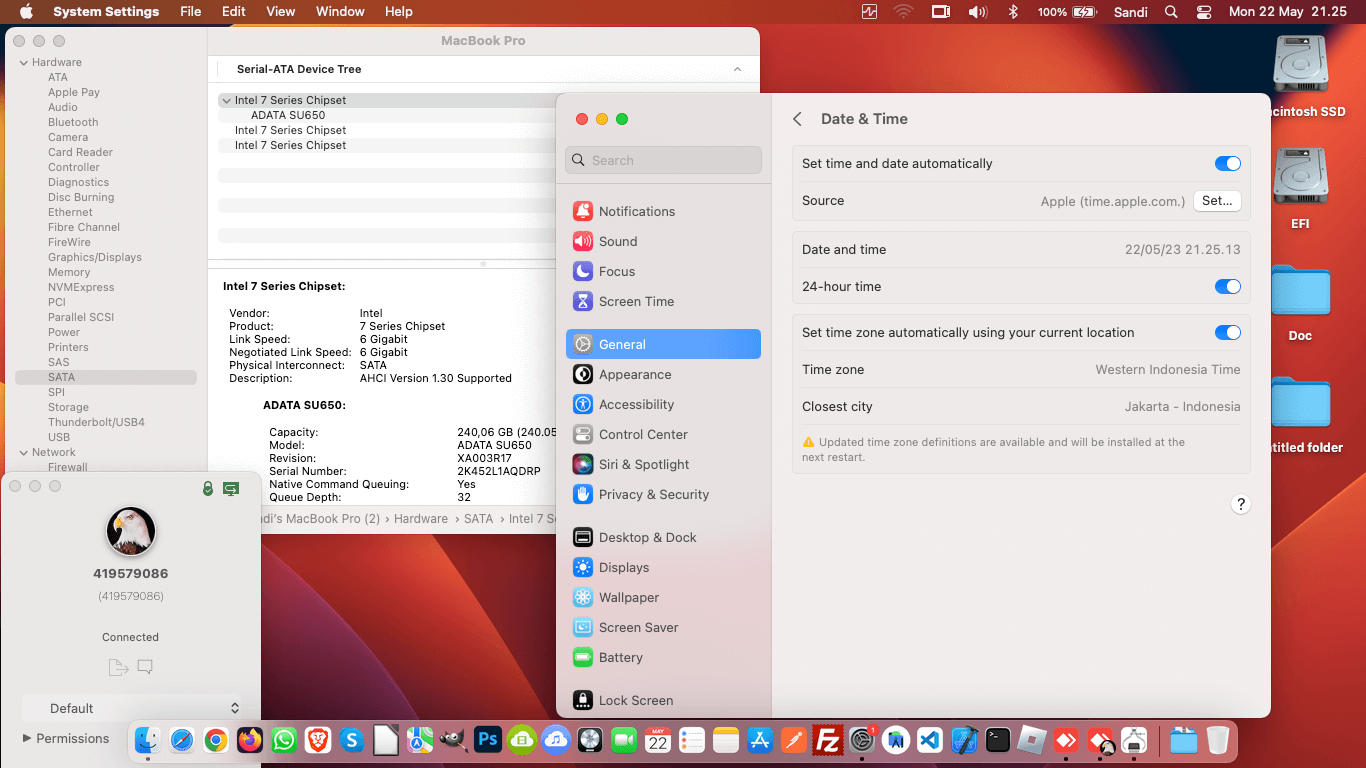1366x768 pixels.
Task: Select NVMExpress in System Information sidebar
Action: pyautogui.click(x=81, y=287)
